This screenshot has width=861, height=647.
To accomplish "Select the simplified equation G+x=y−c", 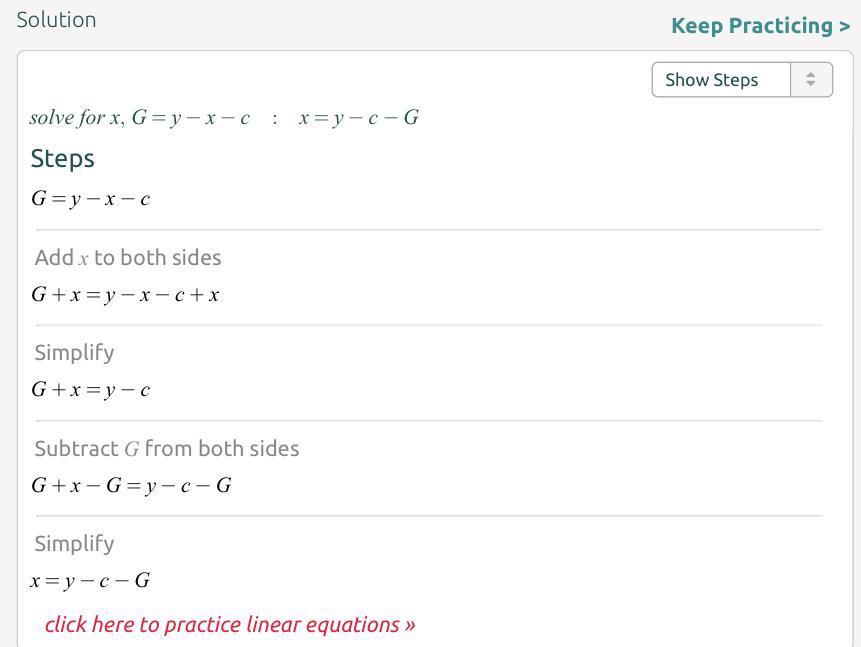I will (91, 390).
